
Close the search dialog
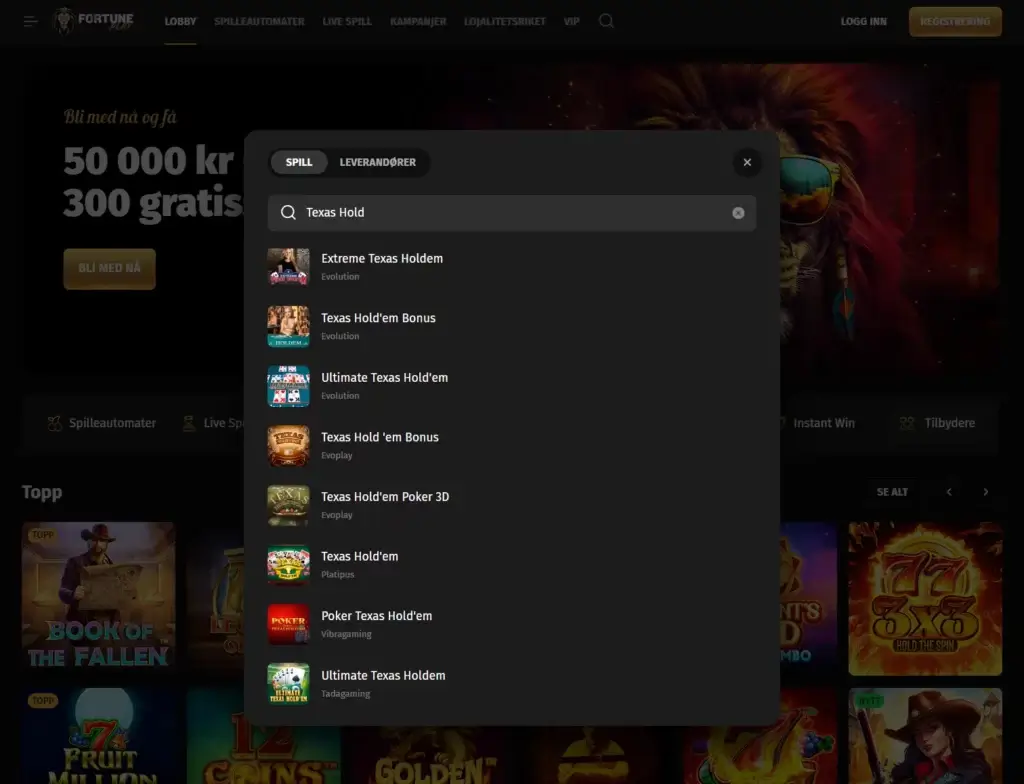pos(747,162)
